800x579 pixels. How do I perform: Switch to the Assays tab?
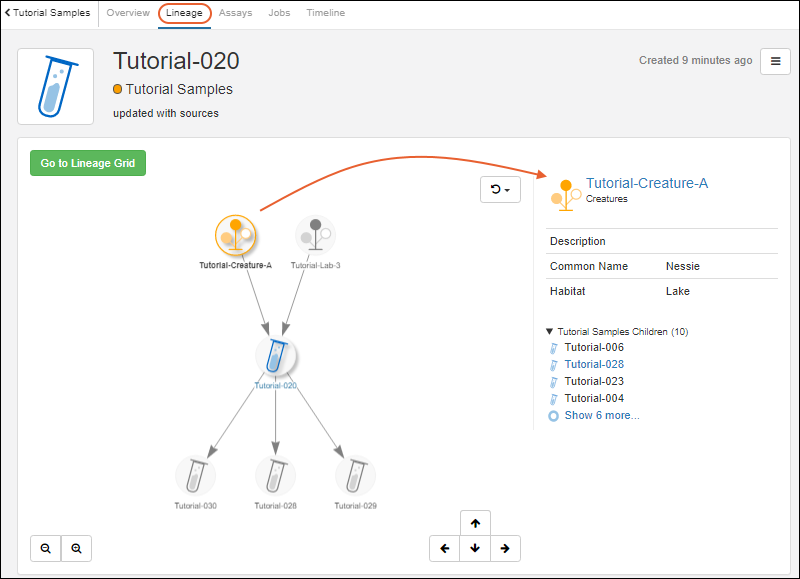[235, 13]
